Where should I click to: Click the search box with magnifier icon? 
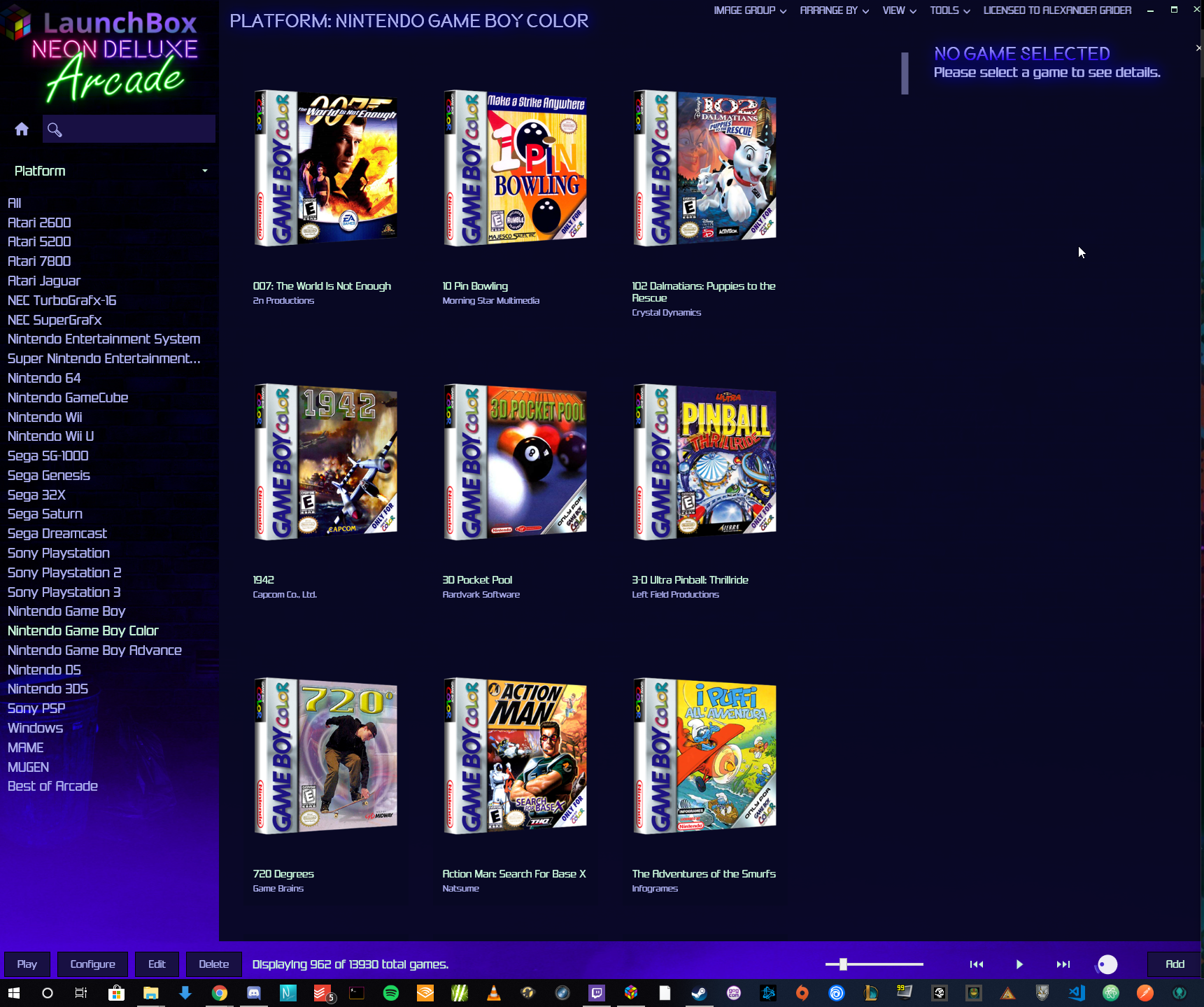coord(129,129)
